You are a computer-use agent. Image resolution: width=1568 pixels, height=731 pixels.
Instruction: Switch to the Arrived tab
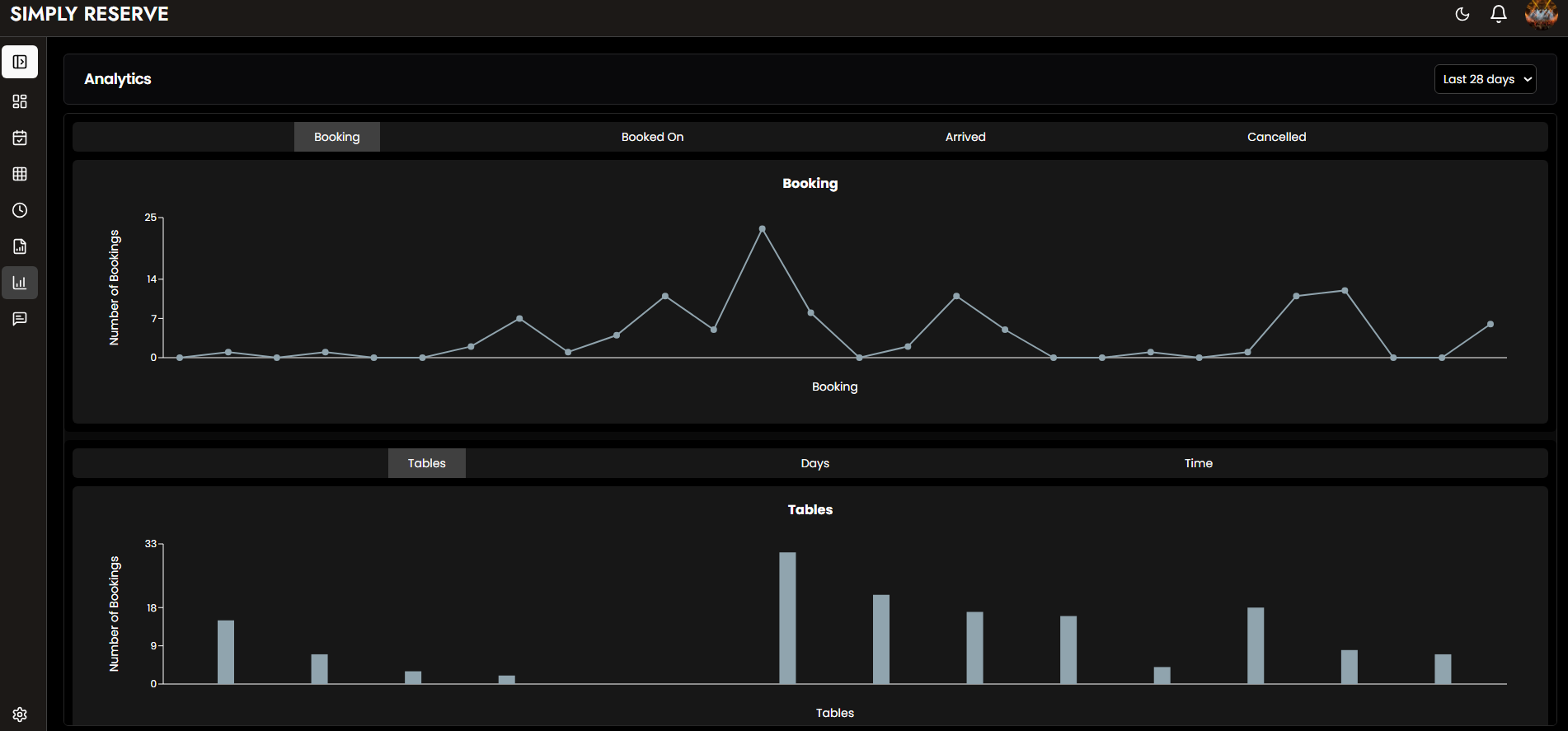coord(965,137)
